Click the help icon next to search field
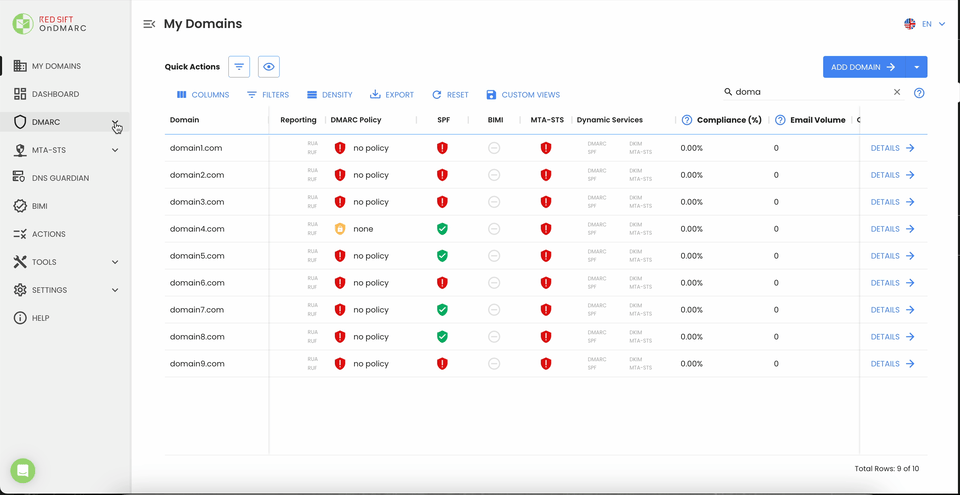Screen dimensions: 960x495 919,93
